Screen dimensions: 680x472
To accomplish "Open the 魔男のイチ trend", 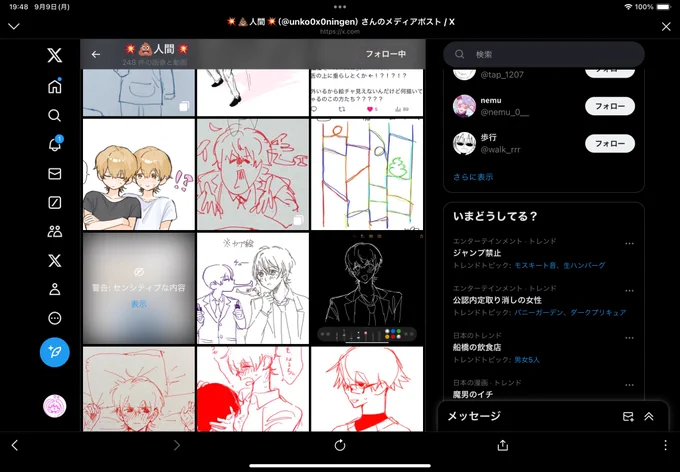I will pos(473,394).
